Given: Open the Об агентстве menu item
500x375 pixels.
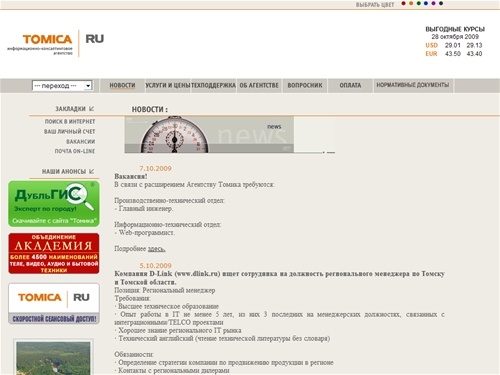Looking at the screenshot, I should 259,85.
